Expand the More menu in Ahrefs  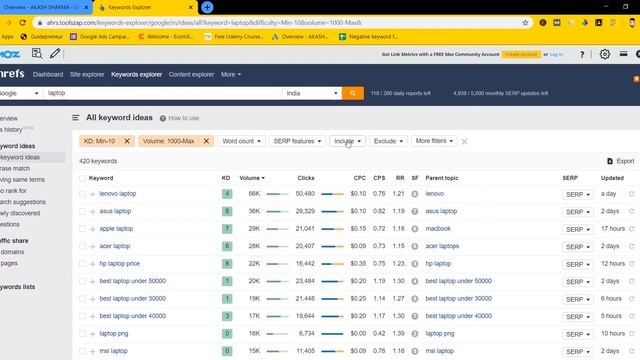pos(231,75)
